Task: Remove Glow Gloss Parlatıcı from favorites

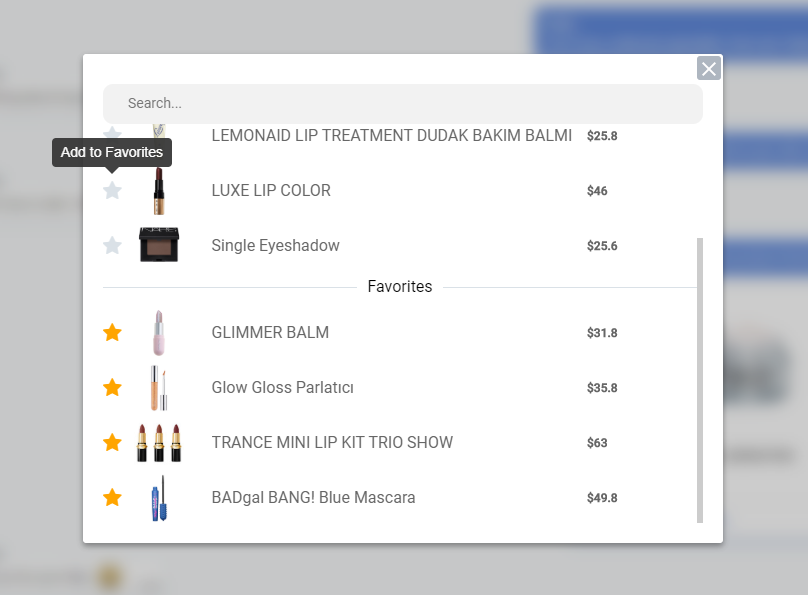Action: [112, 387]
